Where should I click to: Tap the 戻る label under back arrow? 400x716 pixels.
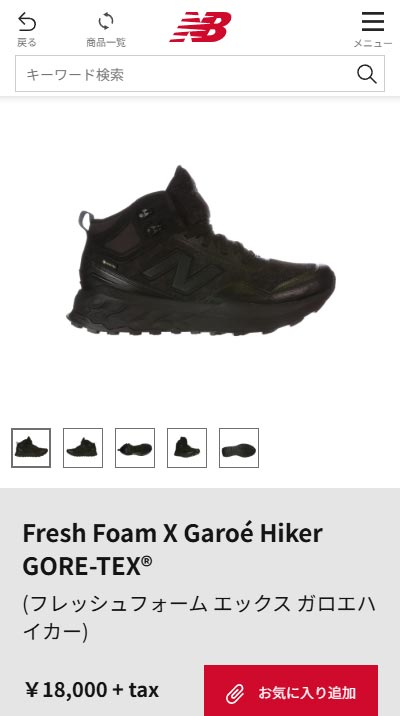pos(27,42)
